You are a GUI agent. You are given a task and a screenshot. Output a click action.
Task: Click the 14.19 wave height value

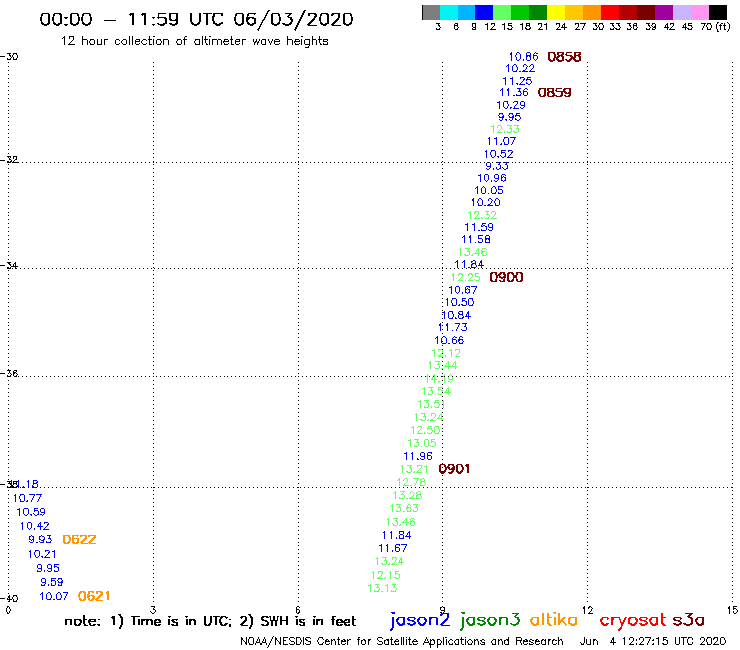tap(439, 379)
